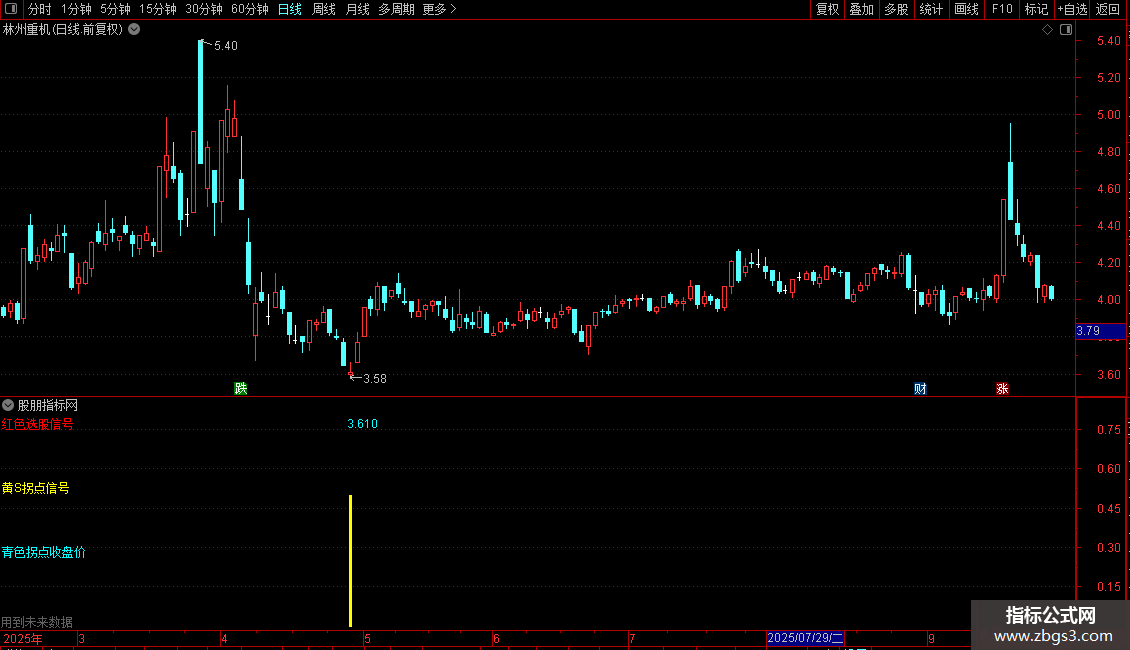
Task: Activate the 画线 drawing tool
Action: click(966, 9)
